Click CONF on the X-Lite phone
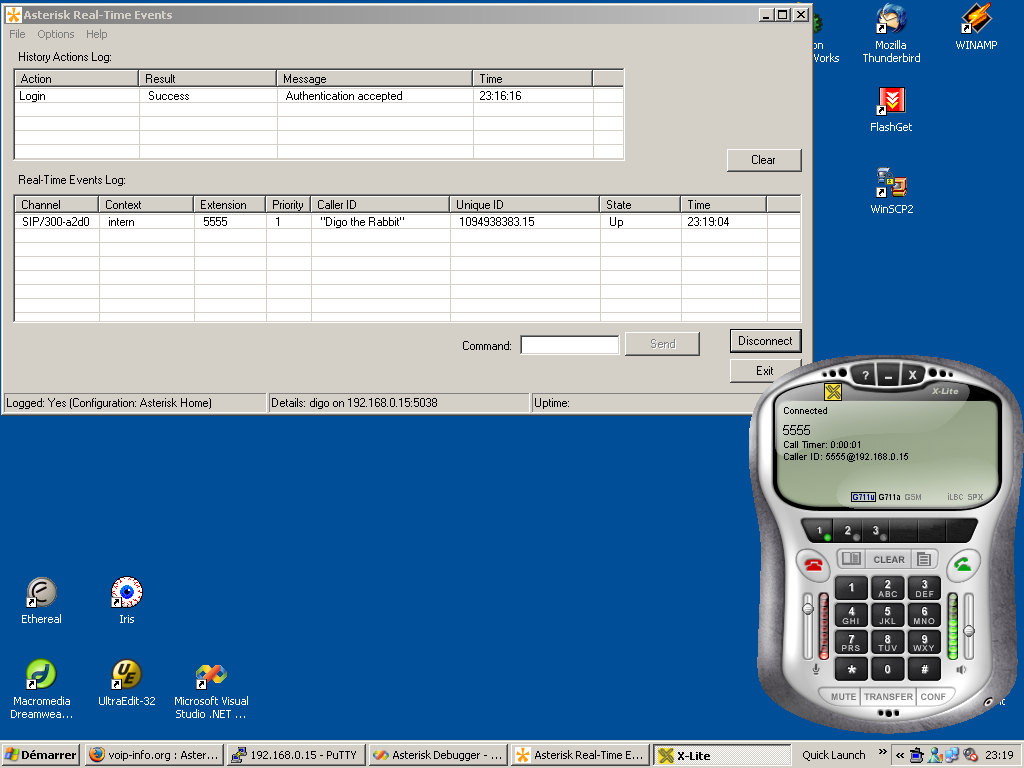The image size is (1024, 768). coord(933,697)
